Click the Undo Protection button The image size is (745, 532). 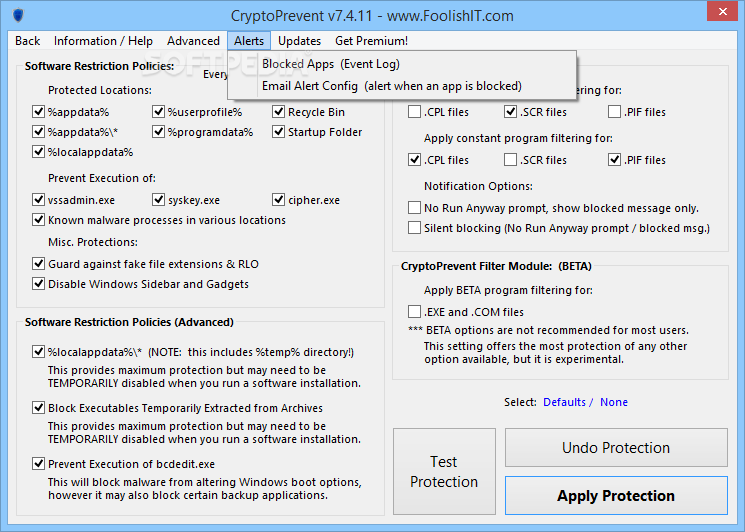(616, 447)
